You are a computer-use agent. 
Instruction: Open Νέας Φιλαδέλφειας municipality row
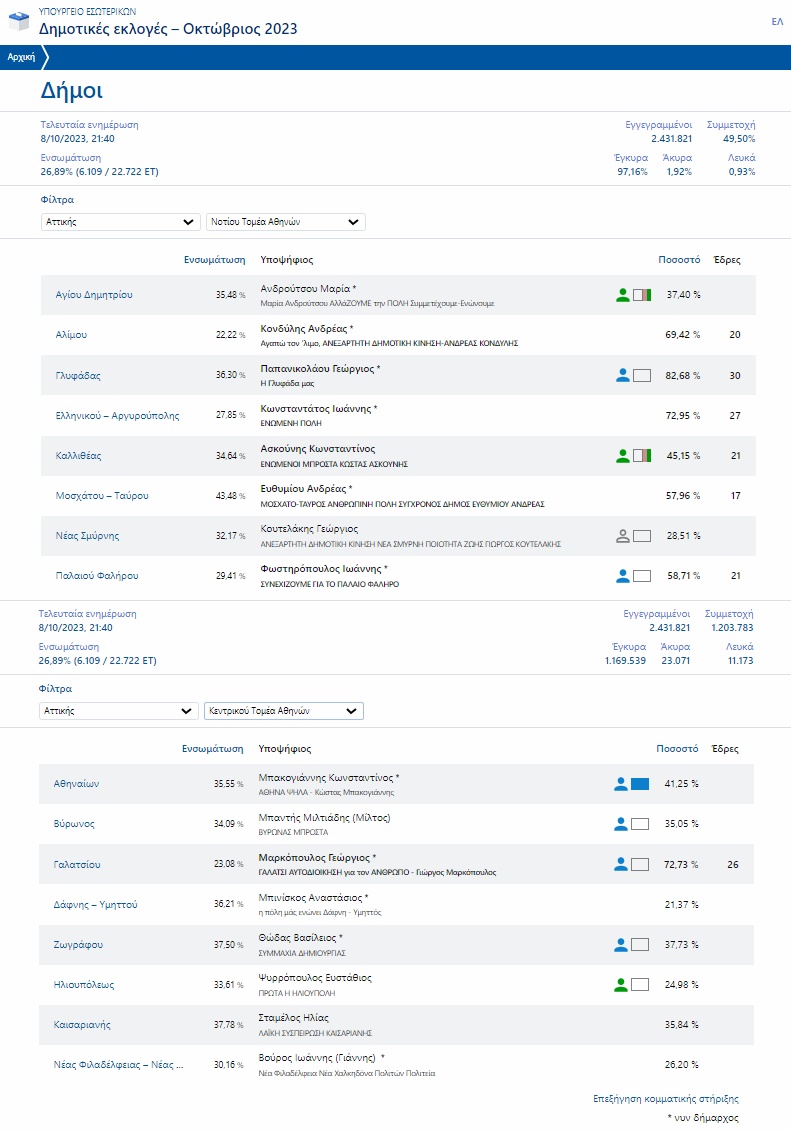pos(396,1064)
